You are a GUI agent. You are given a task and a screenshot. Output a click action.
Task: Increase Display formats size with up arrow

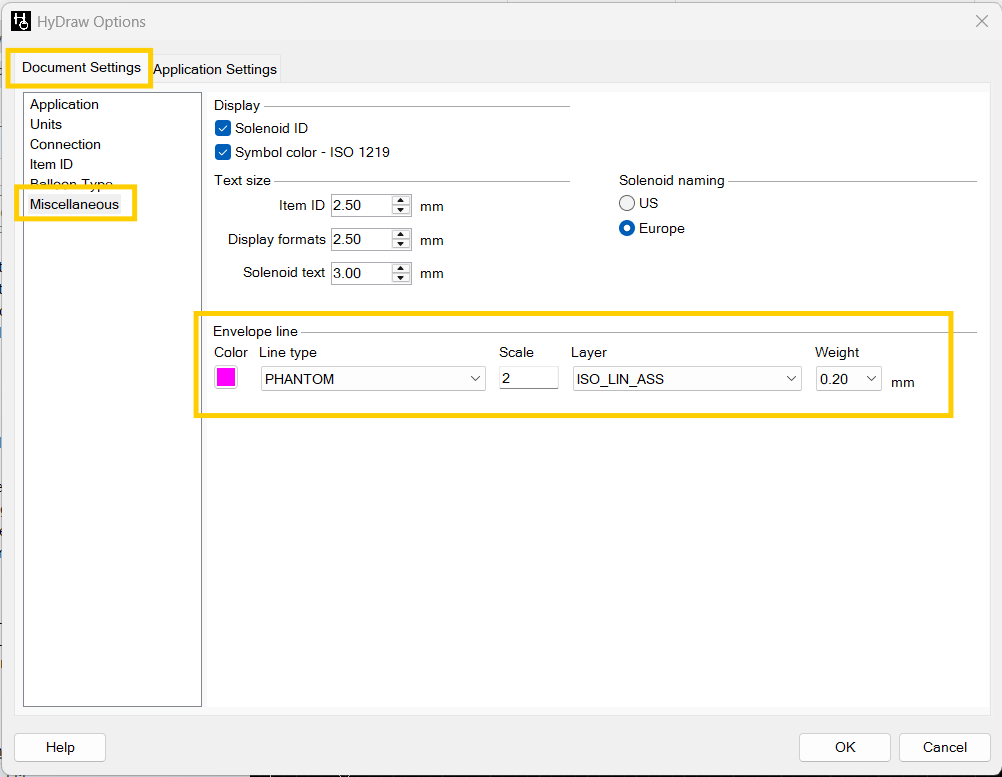point(401,235)
